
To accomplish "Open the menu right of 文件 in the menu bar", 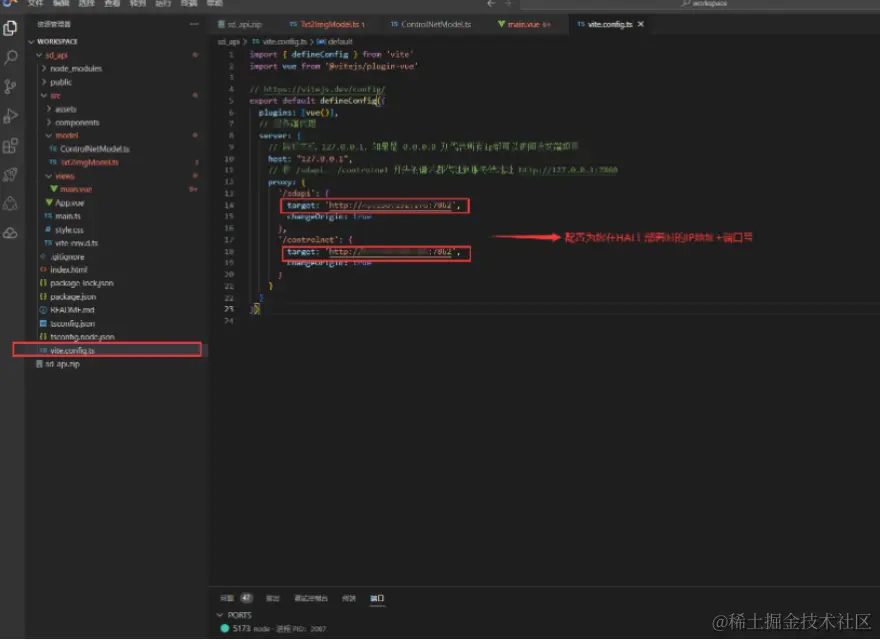I will click(61, 3).
